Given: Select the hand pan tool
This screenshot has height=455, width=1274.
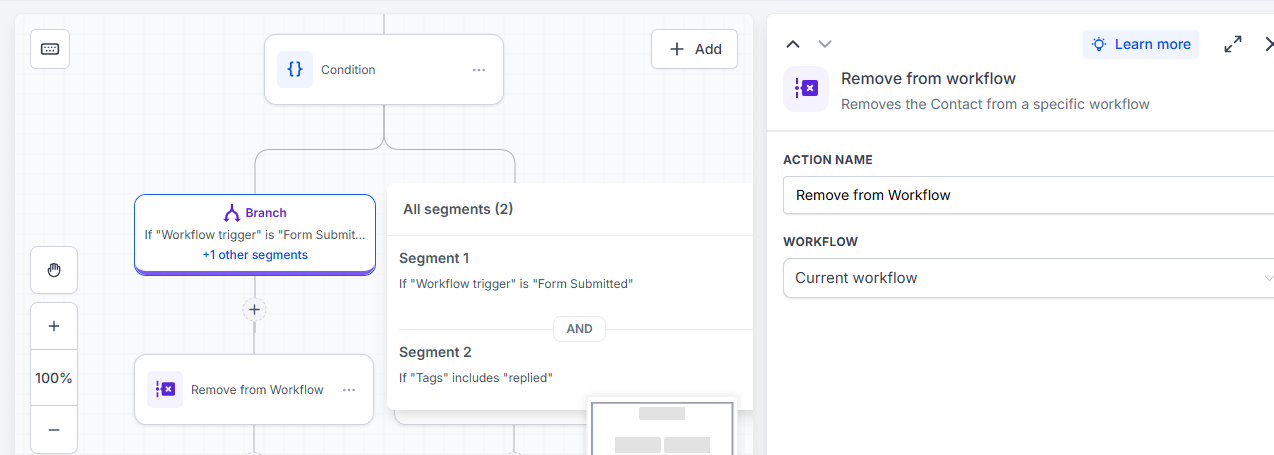Looking at the screenshot, I should tap(54, 270).
